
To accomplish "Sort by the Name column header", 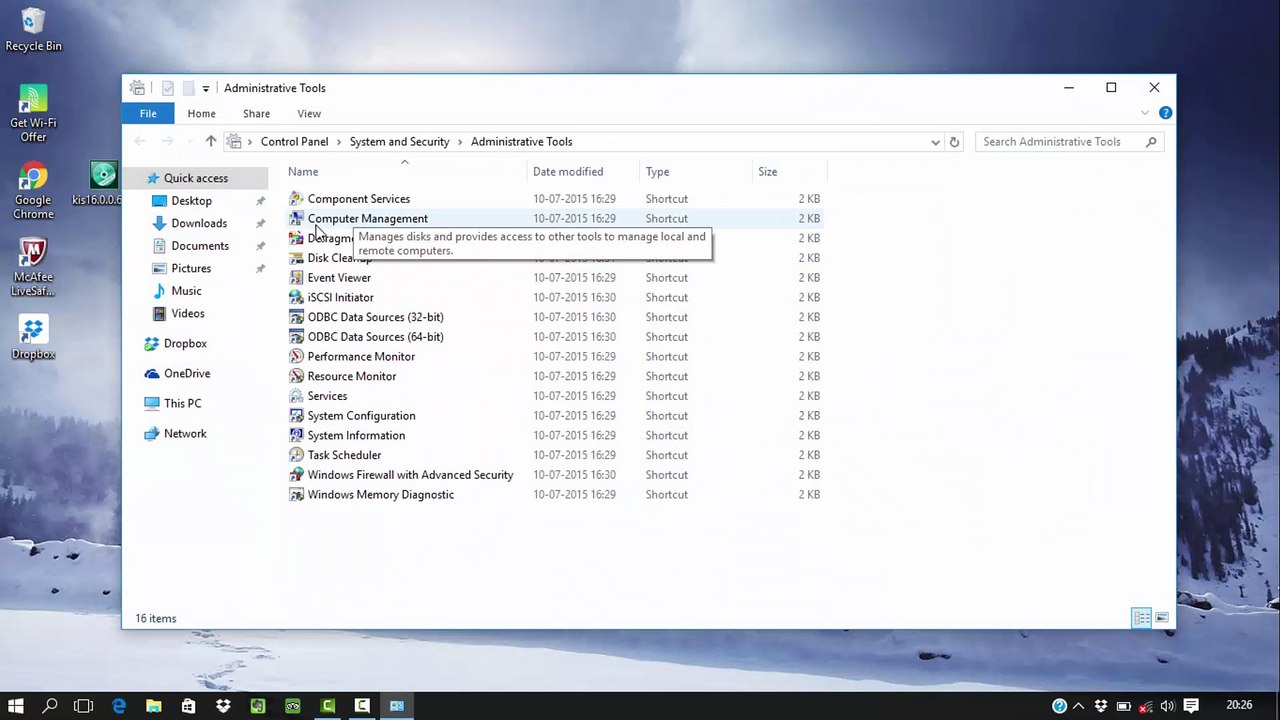I will (406, 172).
